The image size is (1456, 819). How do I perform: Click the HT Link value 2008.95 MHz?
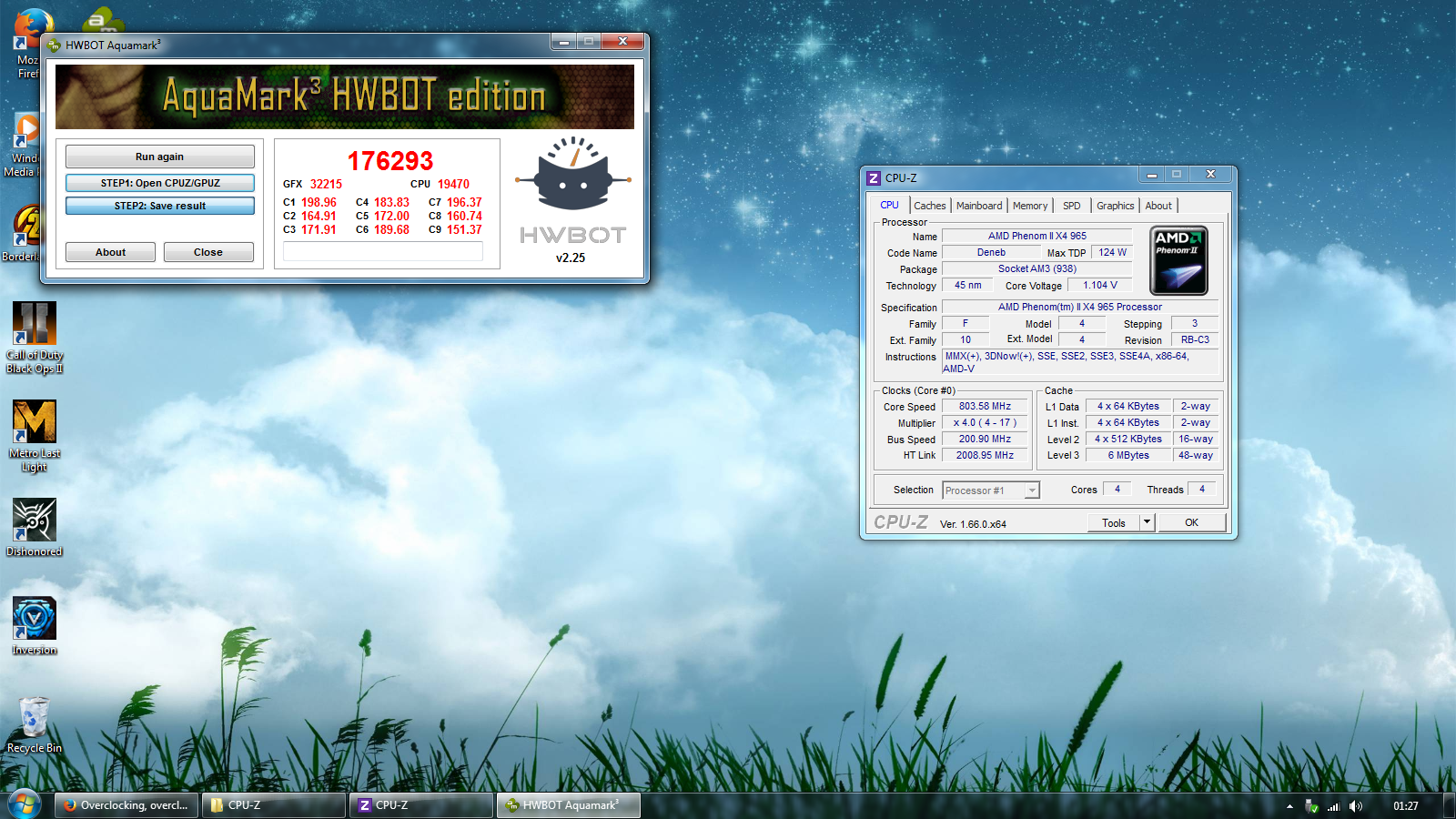(x=985, y=456)
